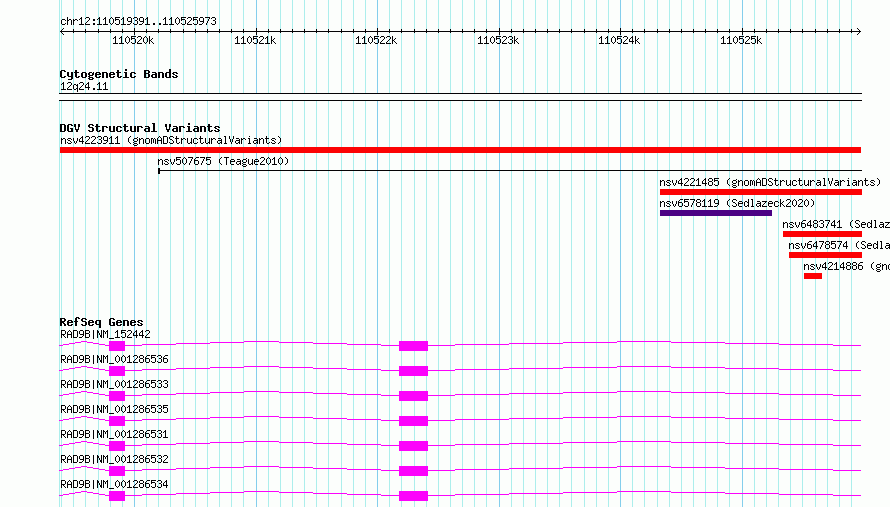Click the nsv507675 (Teague2010) label
This screenshot has height=507, width=890.
223,161
